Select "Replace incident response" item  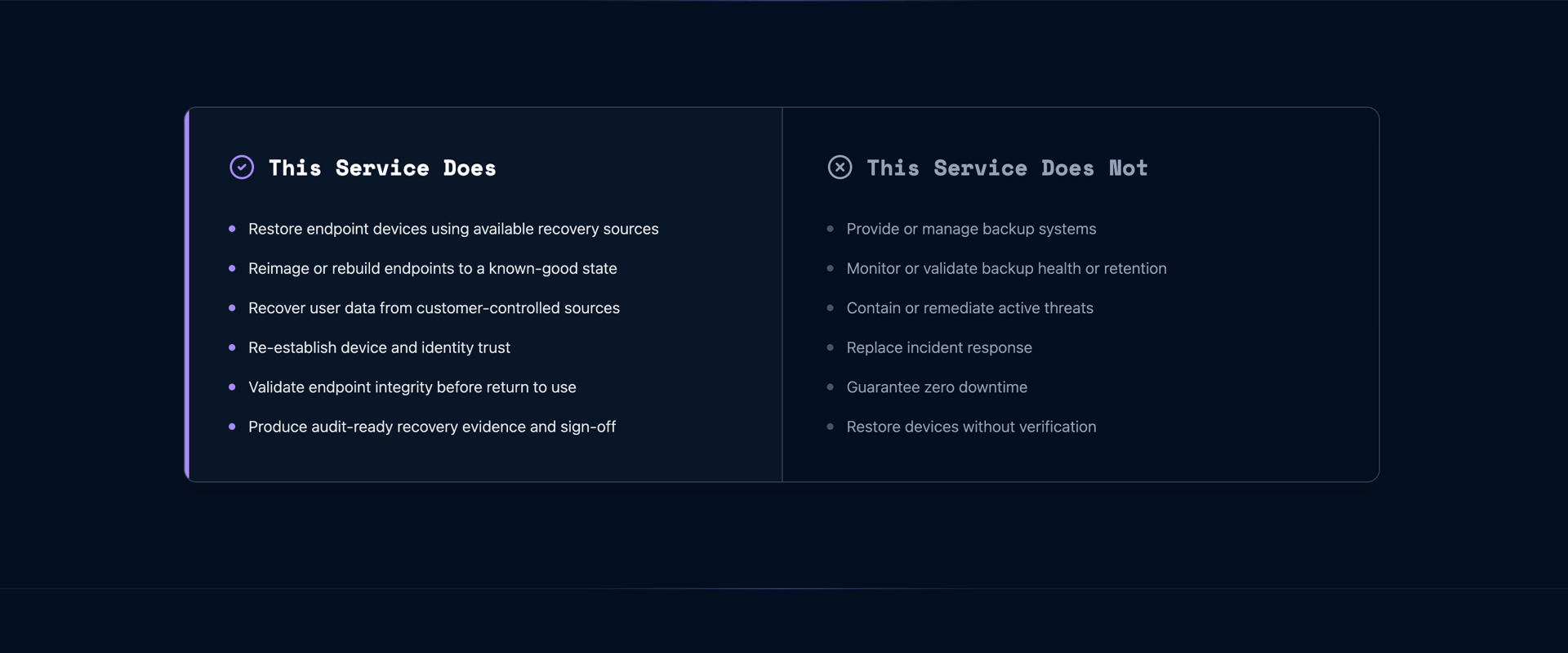[938, 347]
